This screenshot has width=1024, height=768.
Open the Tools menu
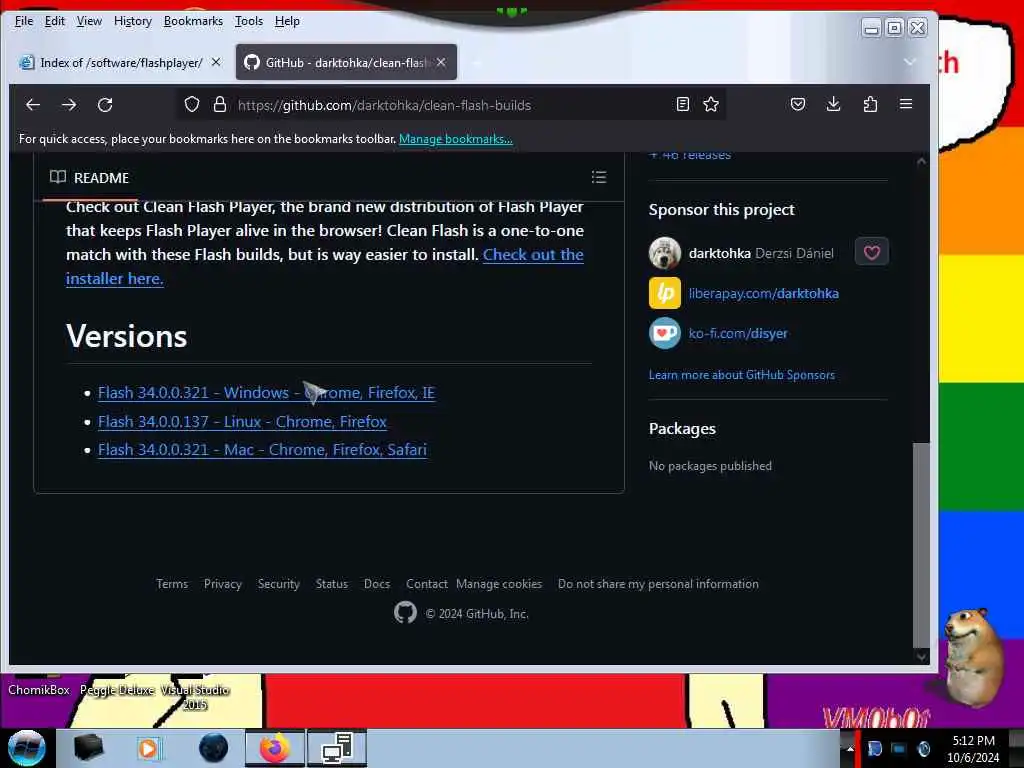pyautogui.click(x=249, y=21)
